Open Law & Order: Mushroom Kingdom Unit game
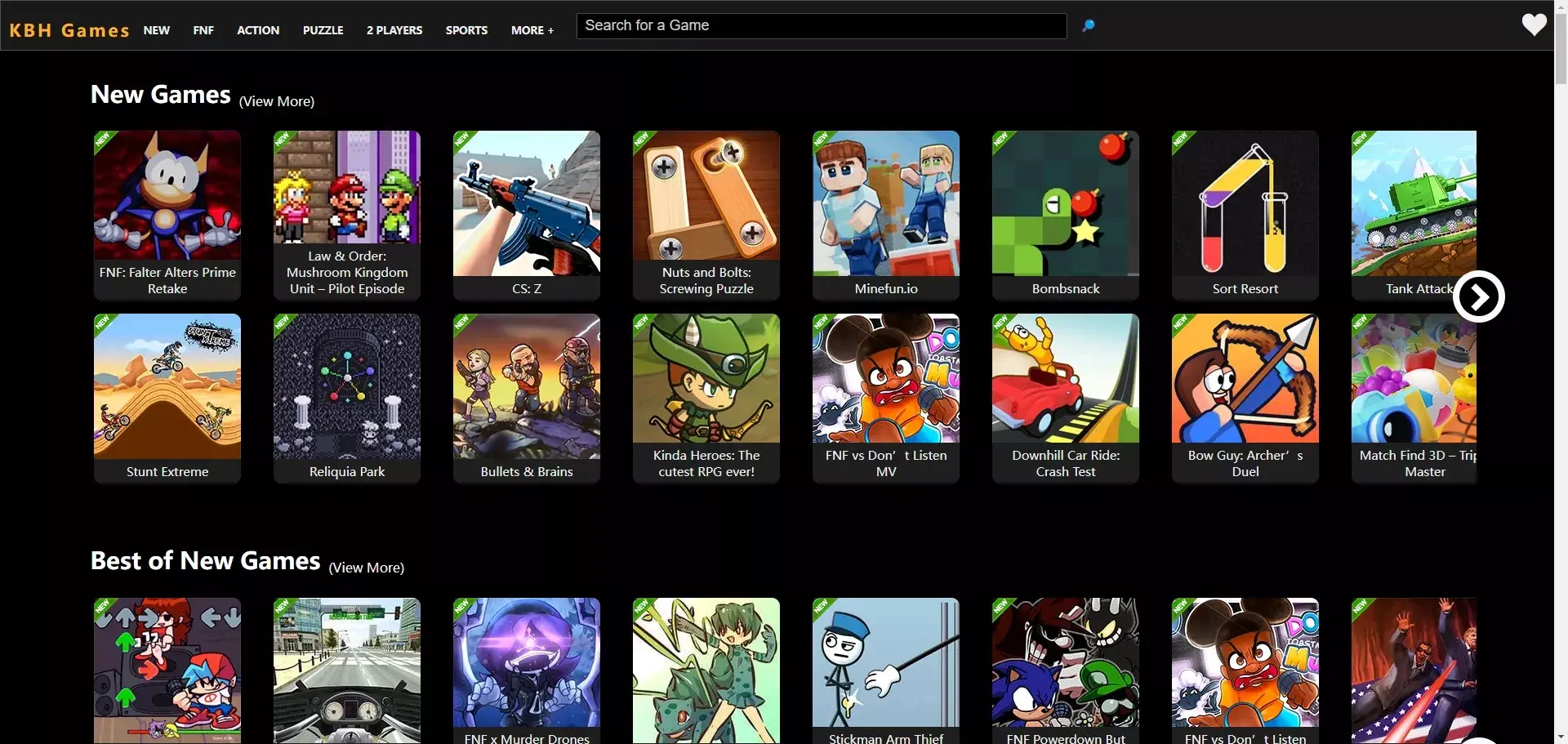This screenshot has height=744, width=1568. [x=347, y=216]
